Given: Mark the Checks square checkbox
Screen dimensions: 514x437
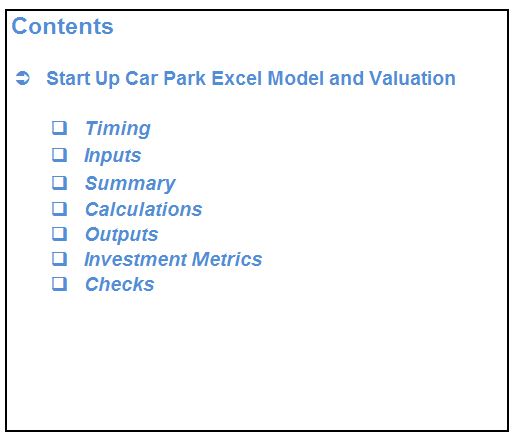Looking at the screenshot, I should pos(60,284).
